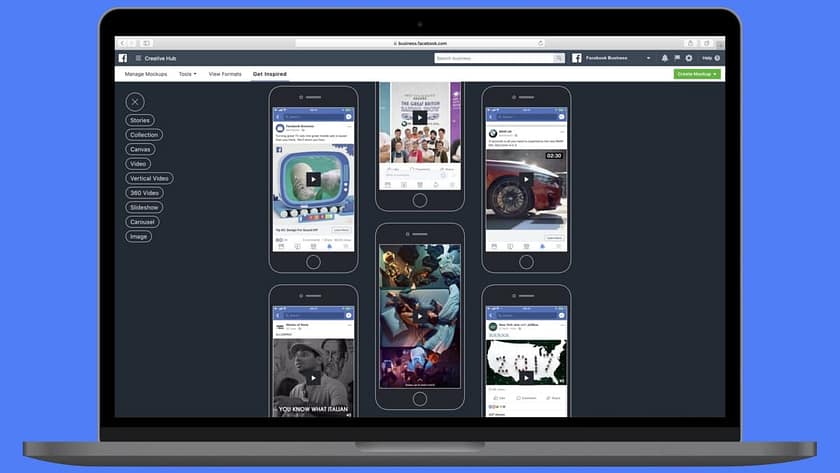The width and height of the screenshot is (840, 473).
Task: Click the Facebook logo icon in header
Action: click(x=123, y=58)
